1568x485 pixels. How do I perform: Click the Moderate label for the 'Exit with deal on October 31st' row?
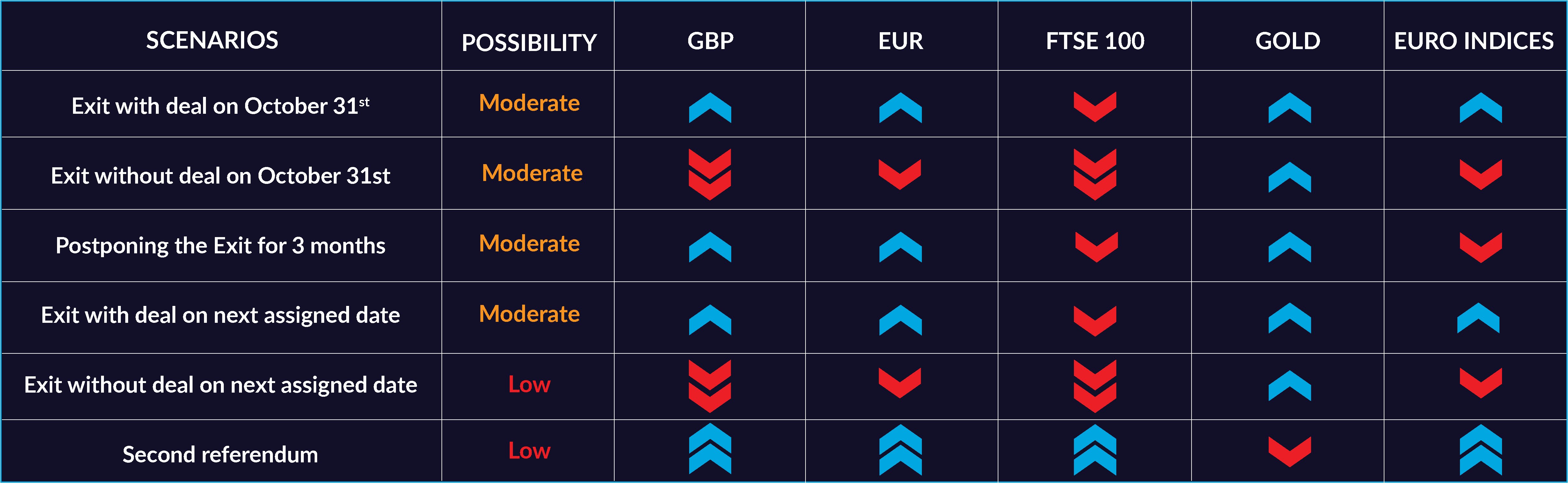coord(529,104)
